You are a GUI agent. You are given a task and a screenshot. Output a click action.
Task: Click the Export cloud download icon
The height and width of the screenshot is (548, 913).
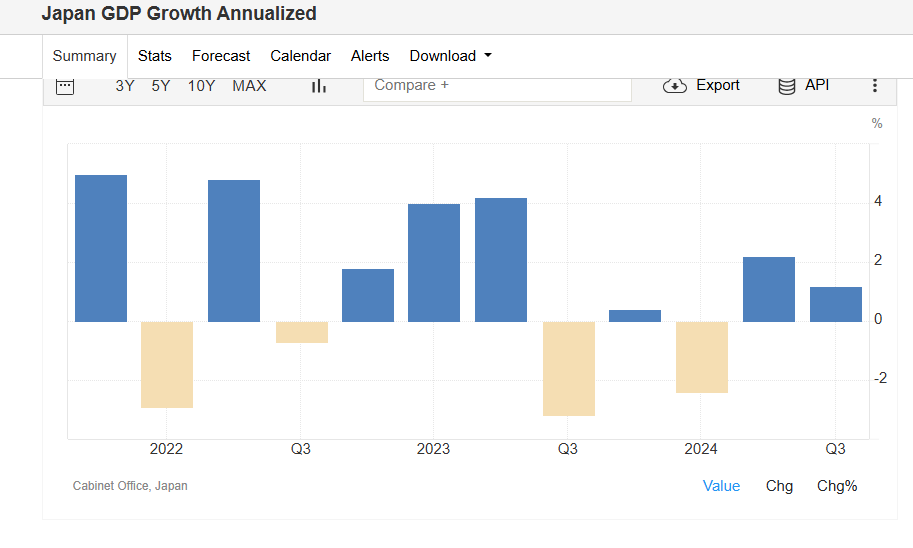(675, 86)
